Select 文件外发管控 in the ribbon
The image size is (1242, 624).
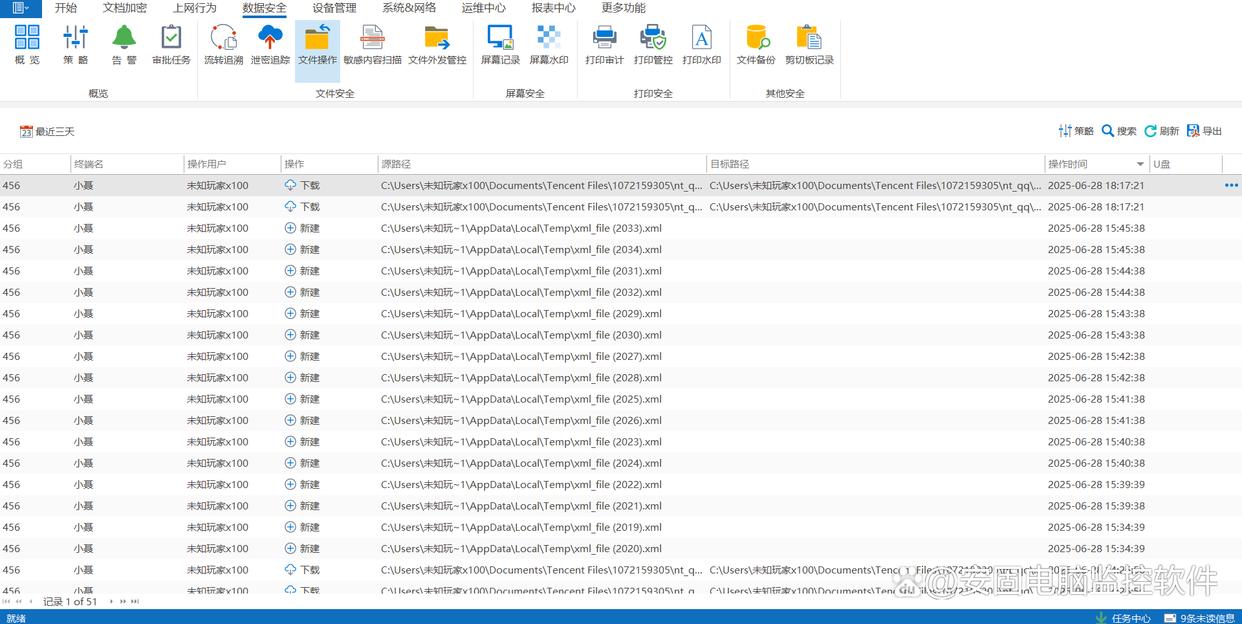[x=437, y=45]
